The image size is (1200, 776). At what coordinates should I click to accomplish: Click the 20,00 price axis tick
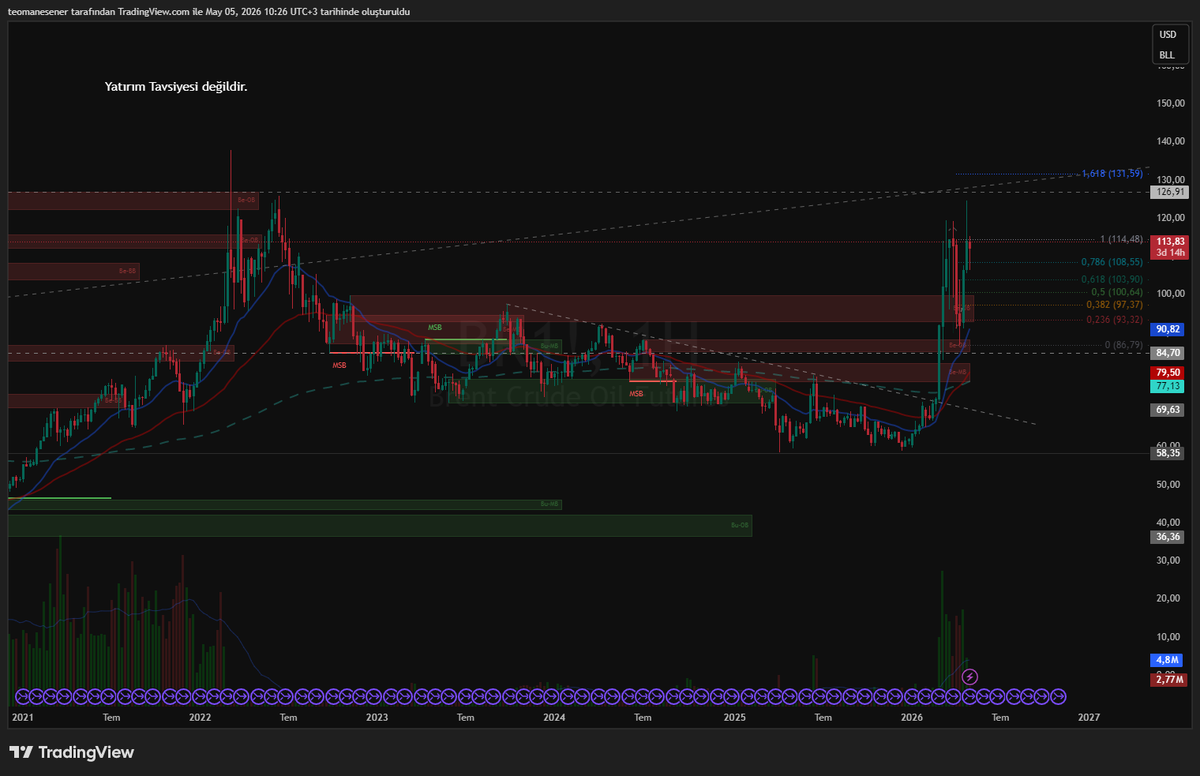(1170, 598)
